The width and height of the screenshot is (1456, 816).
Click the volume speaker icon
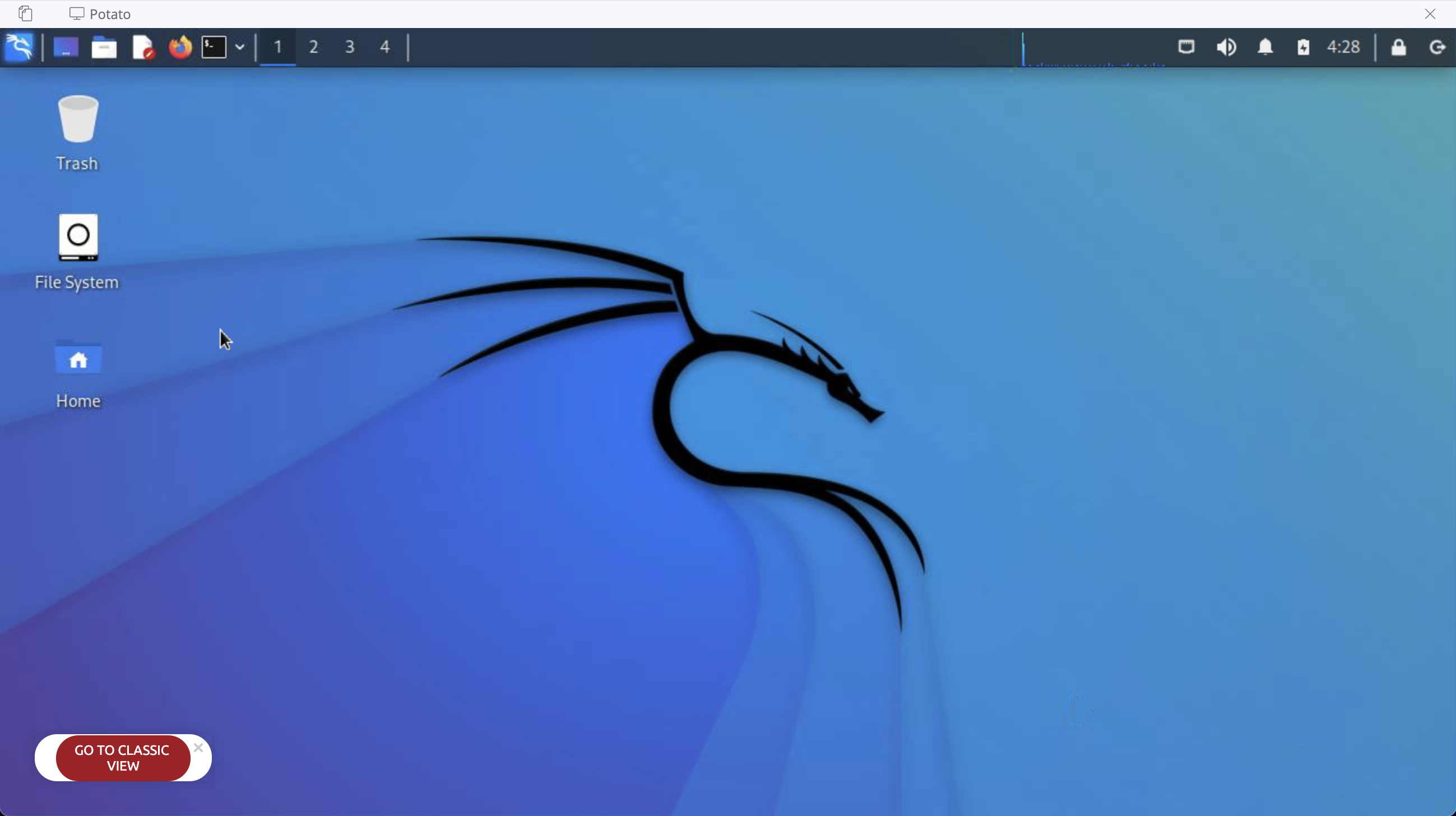tap(1226, 47)
